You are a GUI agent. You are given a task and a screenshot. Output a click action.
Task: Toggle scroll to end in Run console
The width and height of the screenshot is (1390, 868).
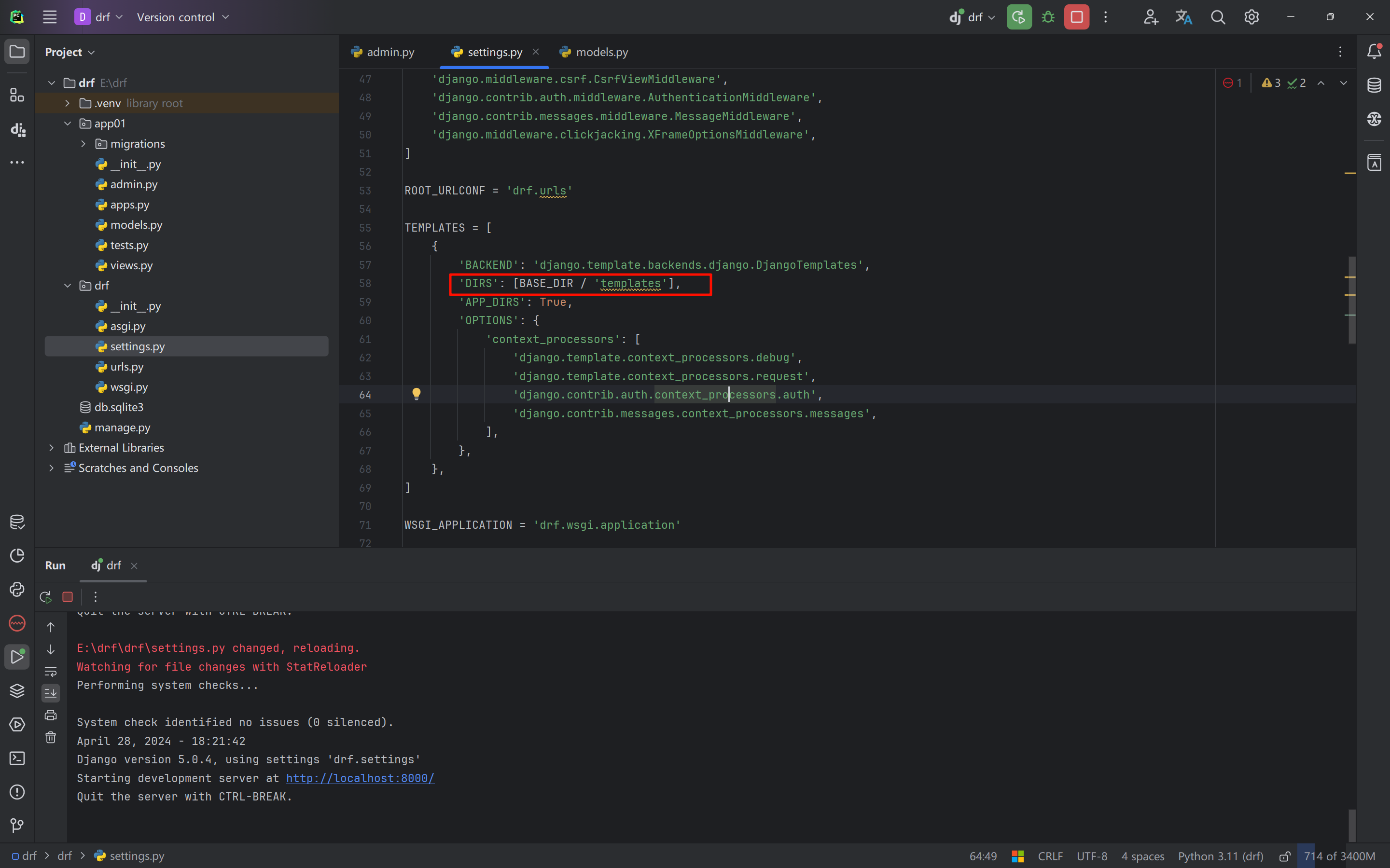click(51, 693)
